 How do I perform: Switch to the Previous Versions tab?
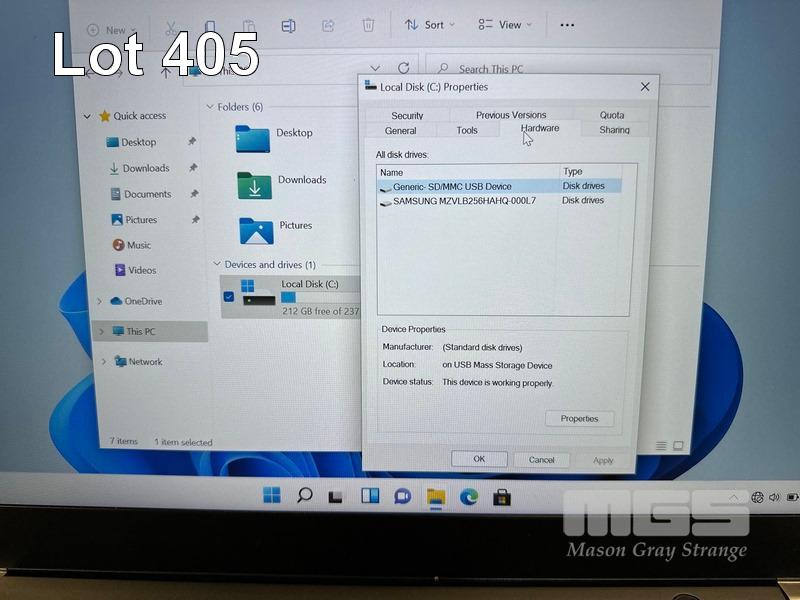[511, 115]
